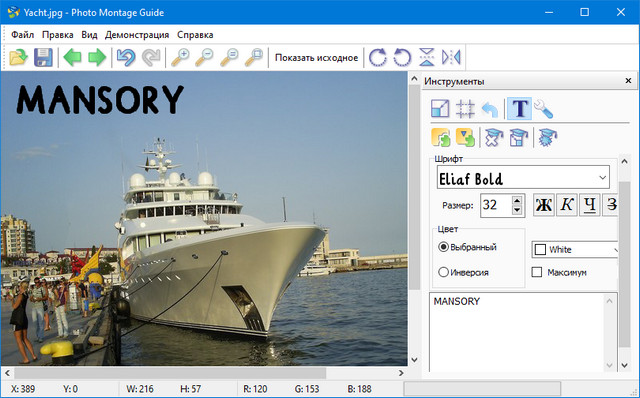Save the image with floppy disk icon

pyautogui.click(x=43, y=57)
